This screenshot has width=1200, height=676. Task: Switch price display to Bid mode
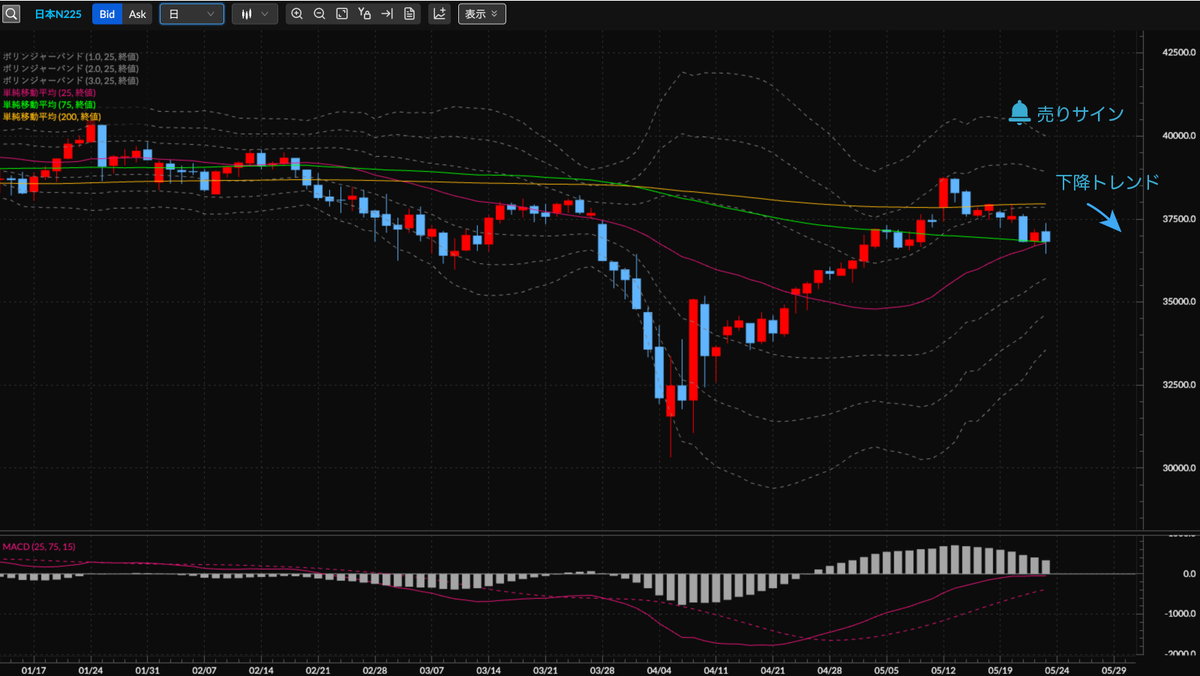107,14
